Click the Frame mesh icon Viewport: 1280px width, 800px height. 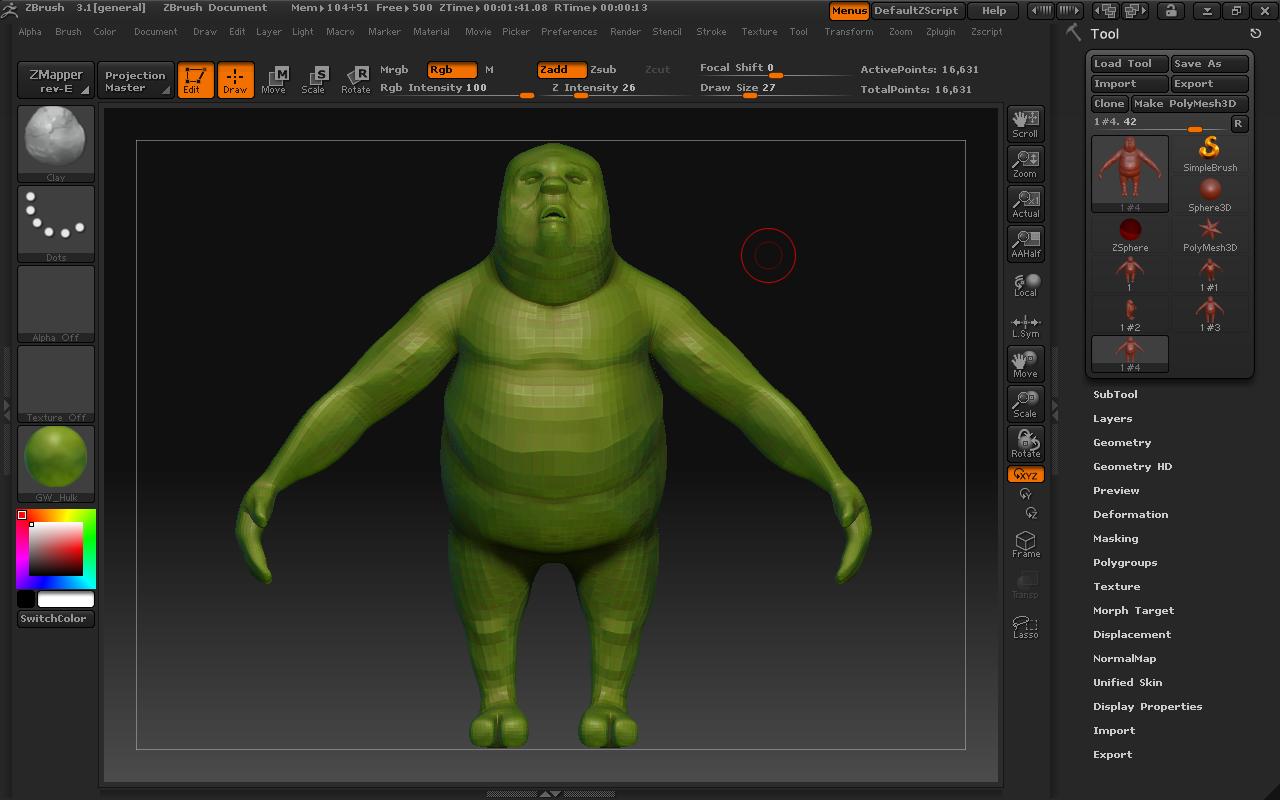(x=1025, y=544)
